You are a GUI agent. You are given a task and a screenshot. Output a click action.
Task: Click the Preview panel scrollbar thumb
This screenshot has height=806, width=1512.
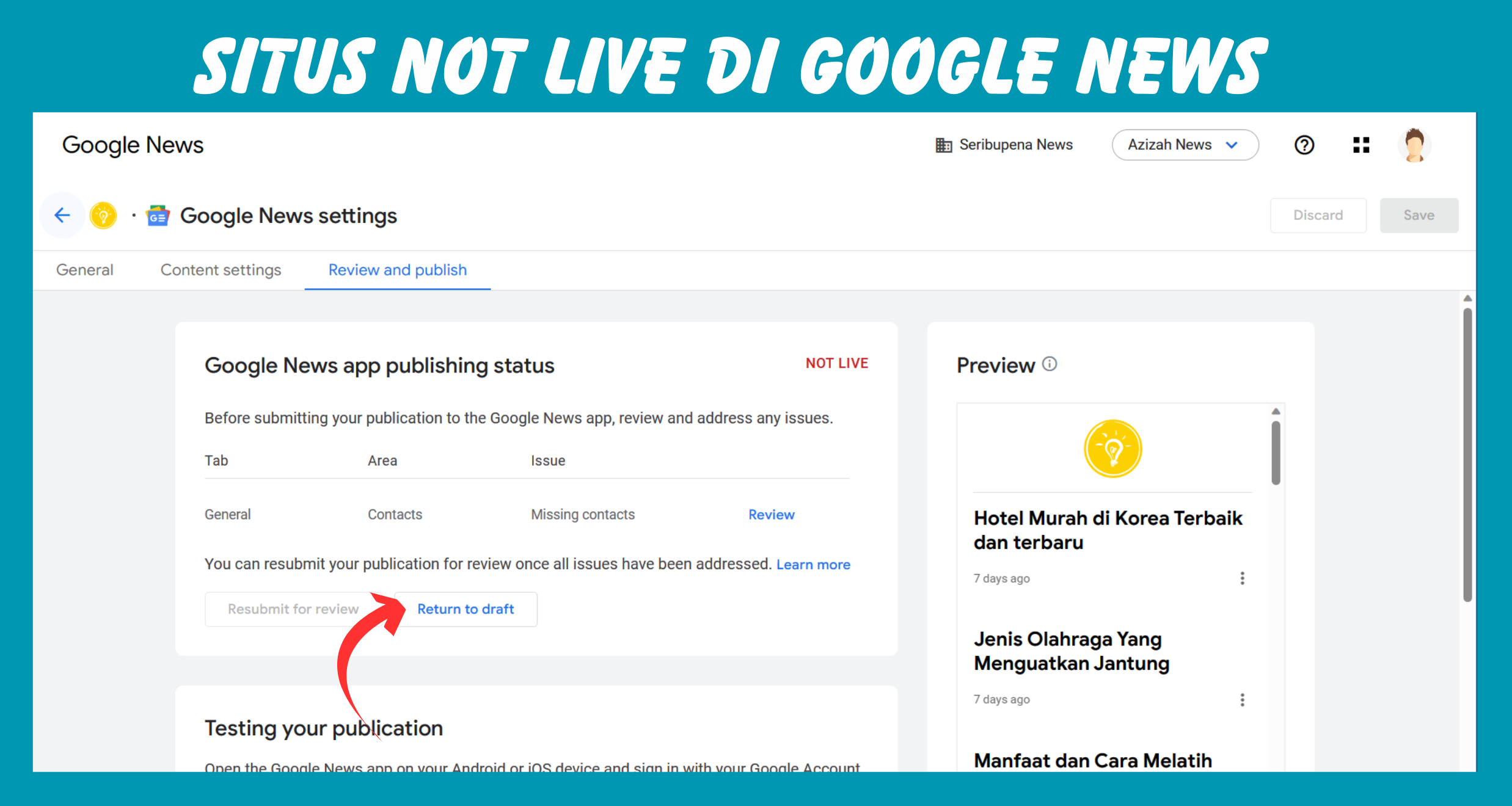(1276, 452)
